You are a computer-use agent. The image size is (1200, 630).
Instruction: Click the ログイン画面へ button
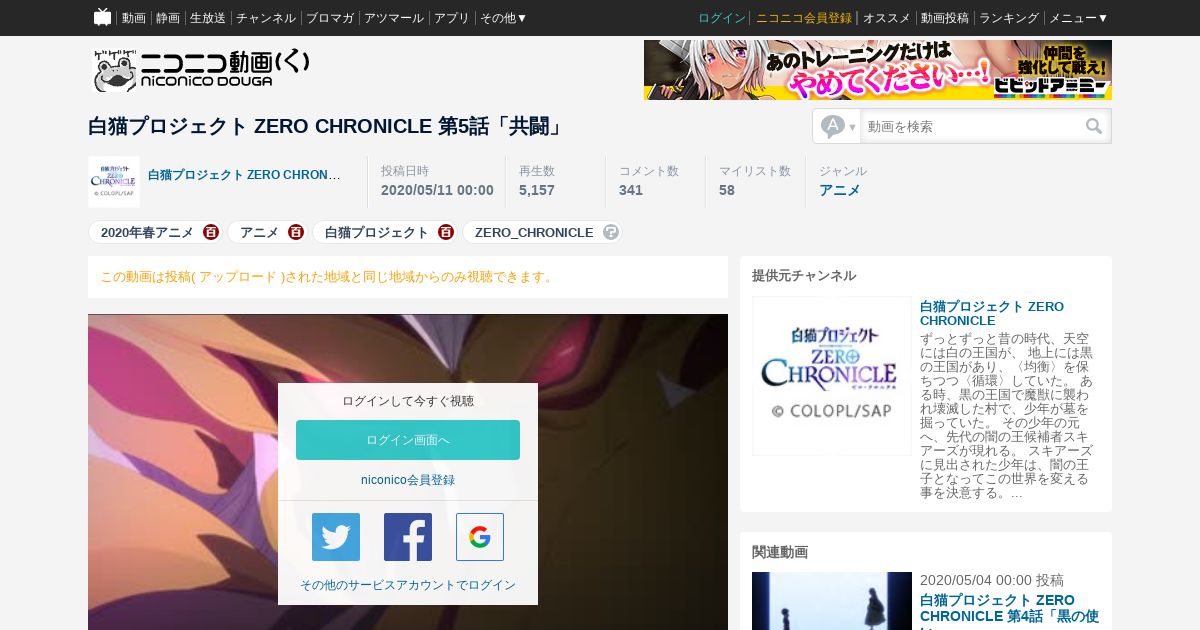click(x=408, y=440)
